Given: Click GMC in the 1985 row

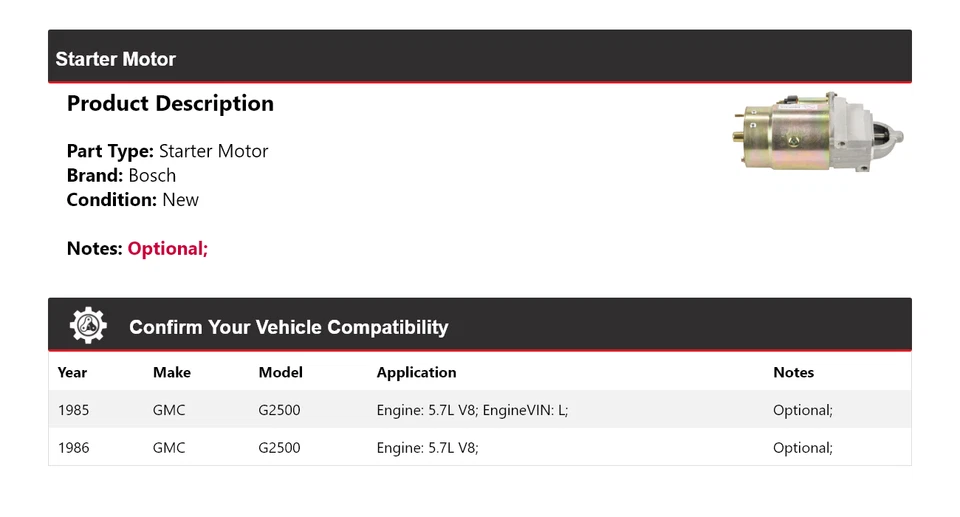Looking at the screenshot, I should (169, 410).
